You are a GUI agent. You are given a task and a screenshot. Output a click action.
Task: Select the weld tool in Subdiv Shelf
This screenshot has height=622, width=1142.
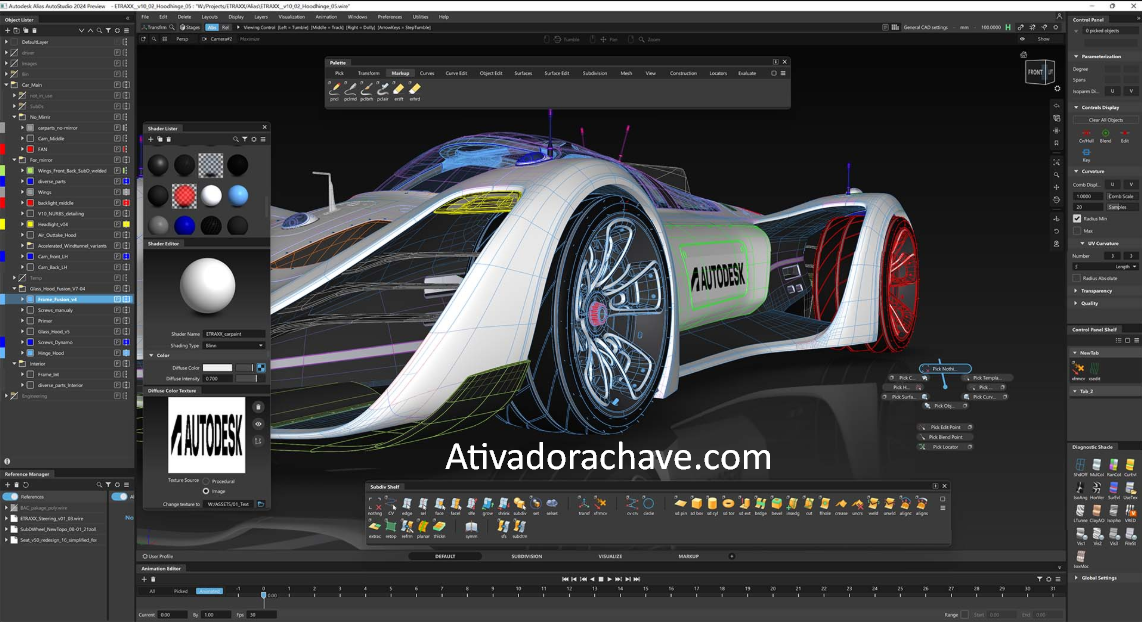873,505
